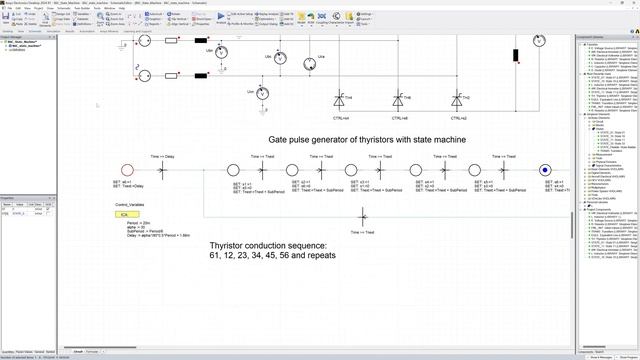Click the Properties icon in the ribbon

[201, 24]
